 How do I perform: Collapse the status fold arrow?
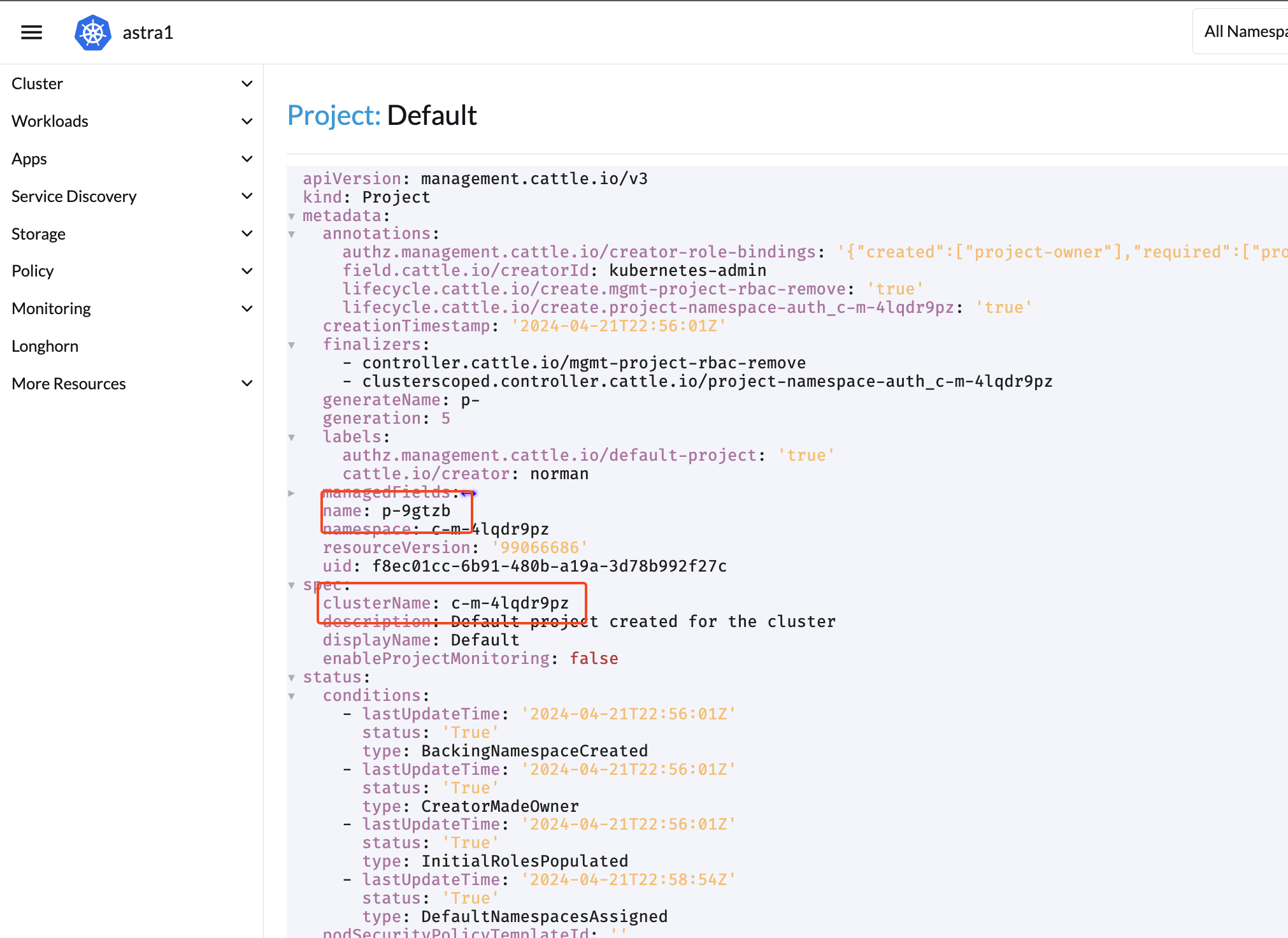coord(292,678)
